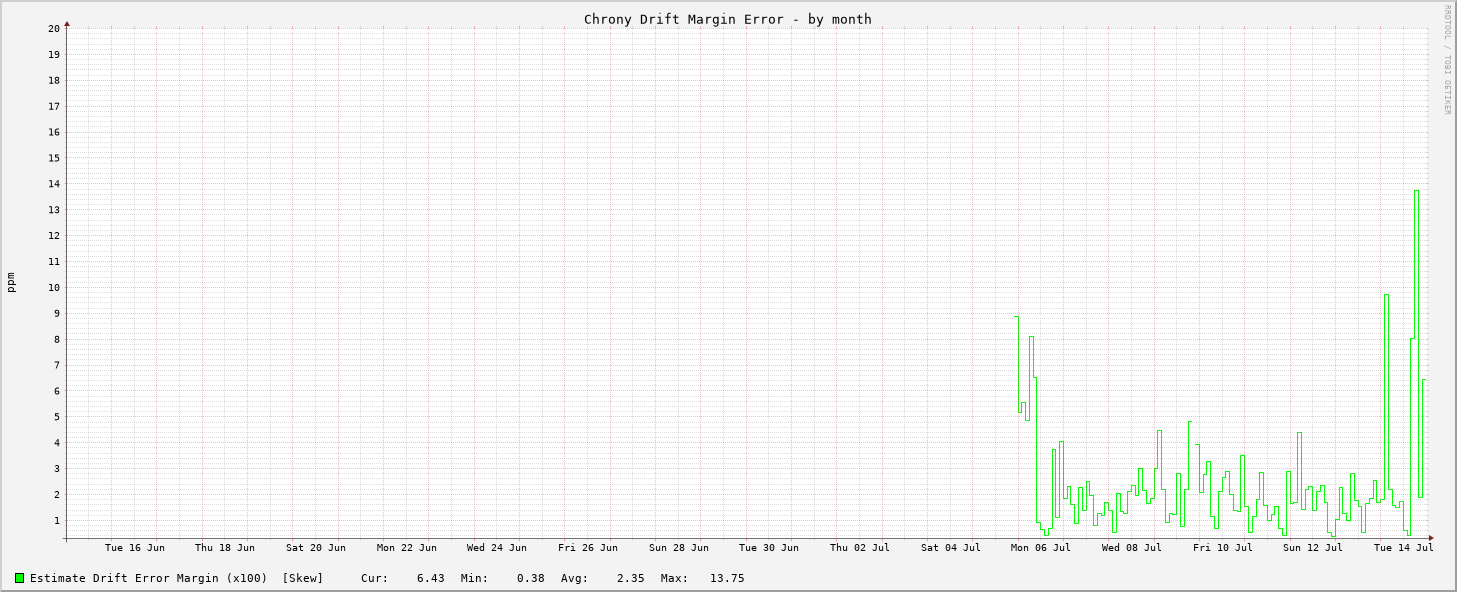
Task: Click the tallest spike peak near 13.75 ppm
Action: [x=1416, y=191]
